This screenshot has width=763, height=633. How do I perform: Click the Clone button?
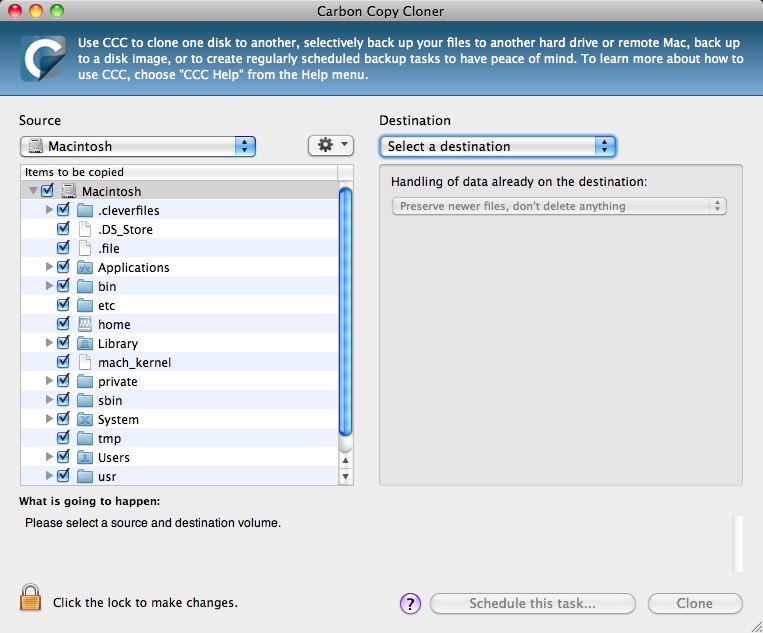click(695, 603)
